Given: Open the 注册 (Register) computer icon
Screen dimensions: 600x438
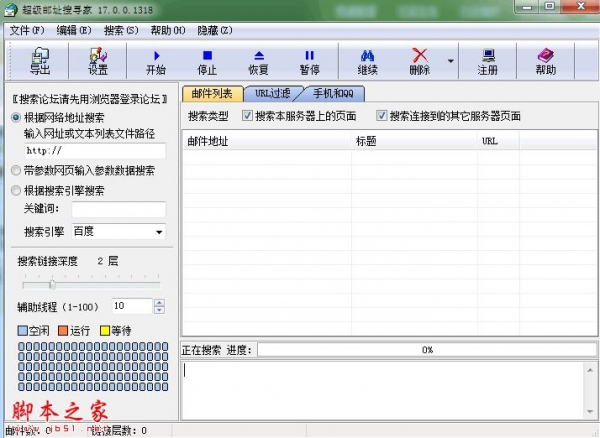Looking at the screenshot, I should (x=487, y=61).
